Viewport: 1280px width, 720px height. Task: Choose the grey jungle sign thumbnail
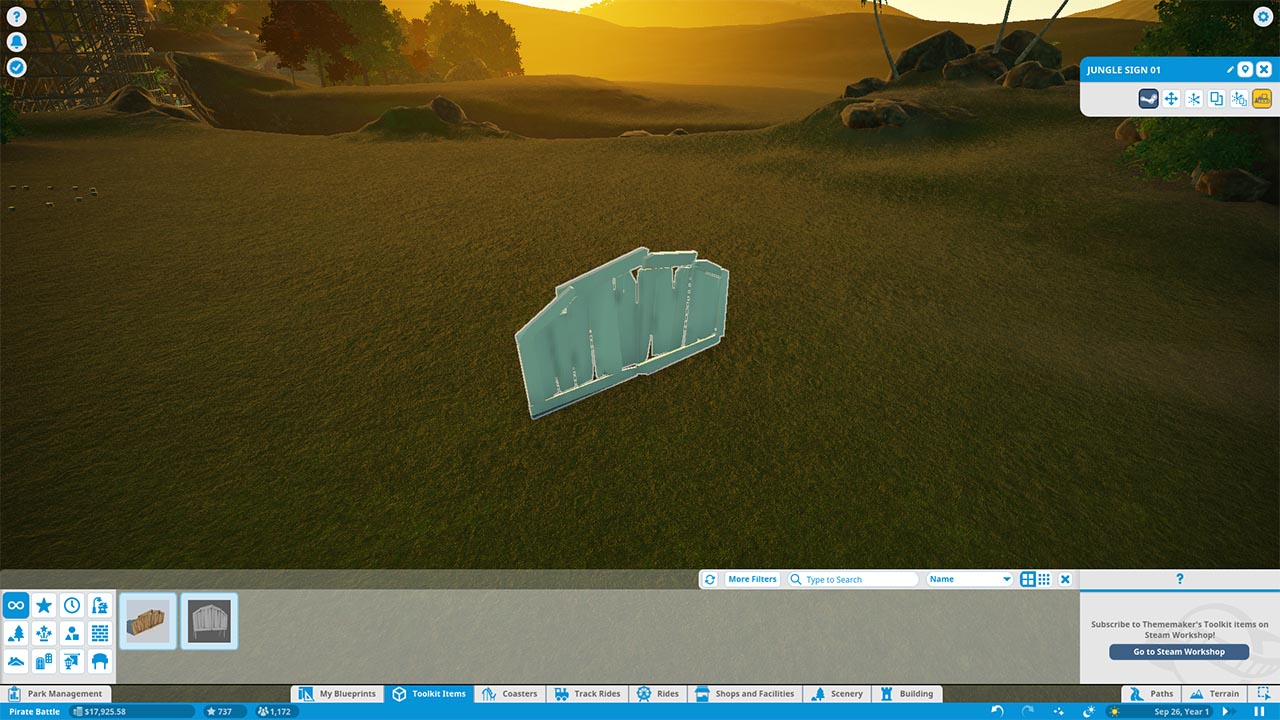(x=209, y=621)
